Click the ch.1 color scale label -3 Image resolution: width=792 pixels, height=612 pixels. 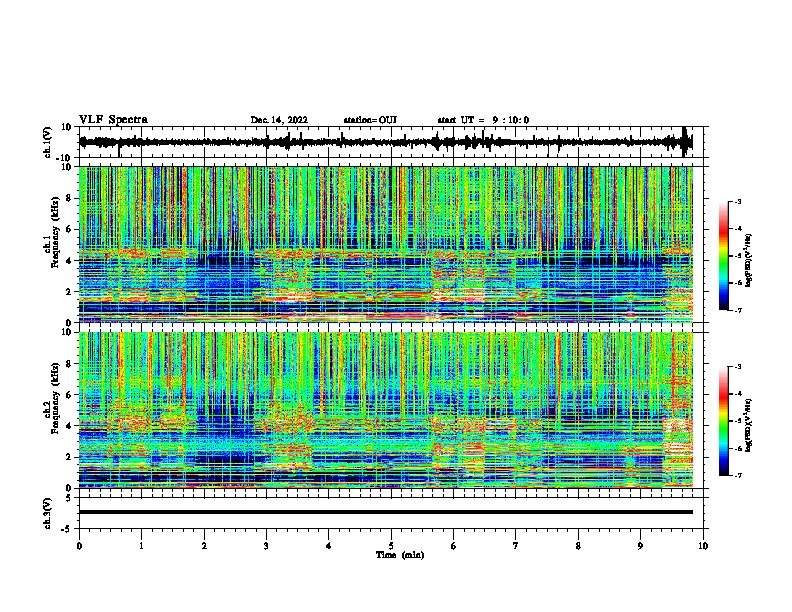pyautogui.click(x=737, y=202)
